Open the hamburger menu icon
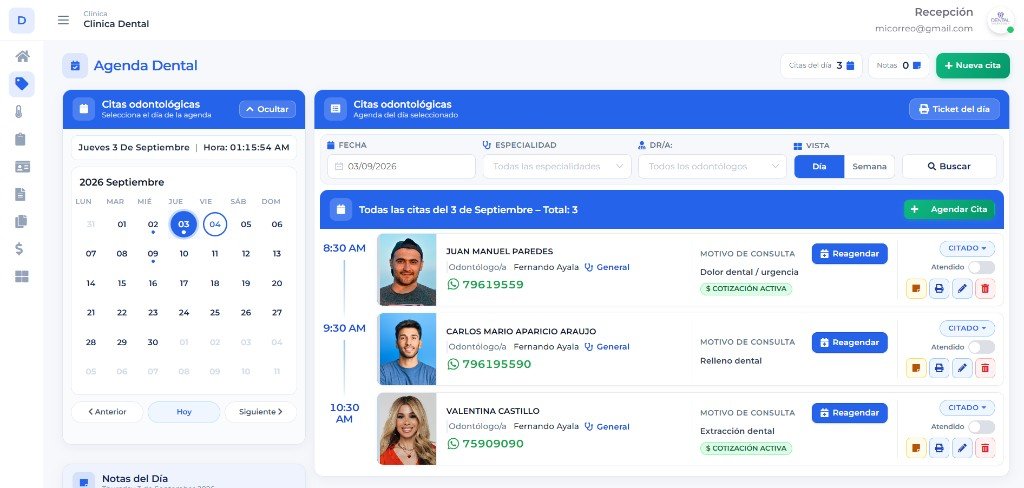The image size is (1024, 488). point(63,20)
